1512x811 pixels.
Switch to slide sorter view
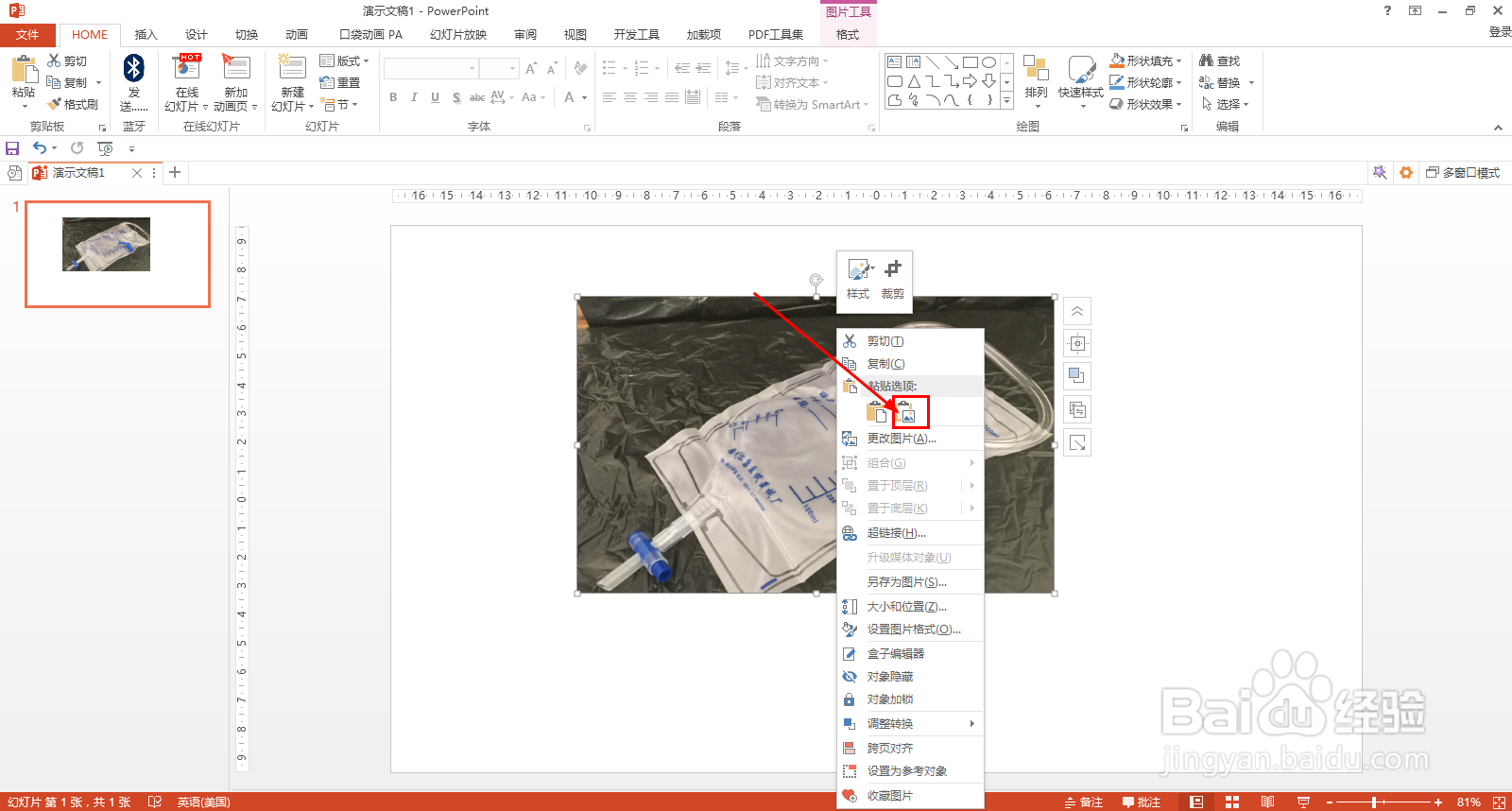(x=1232, y=802)
